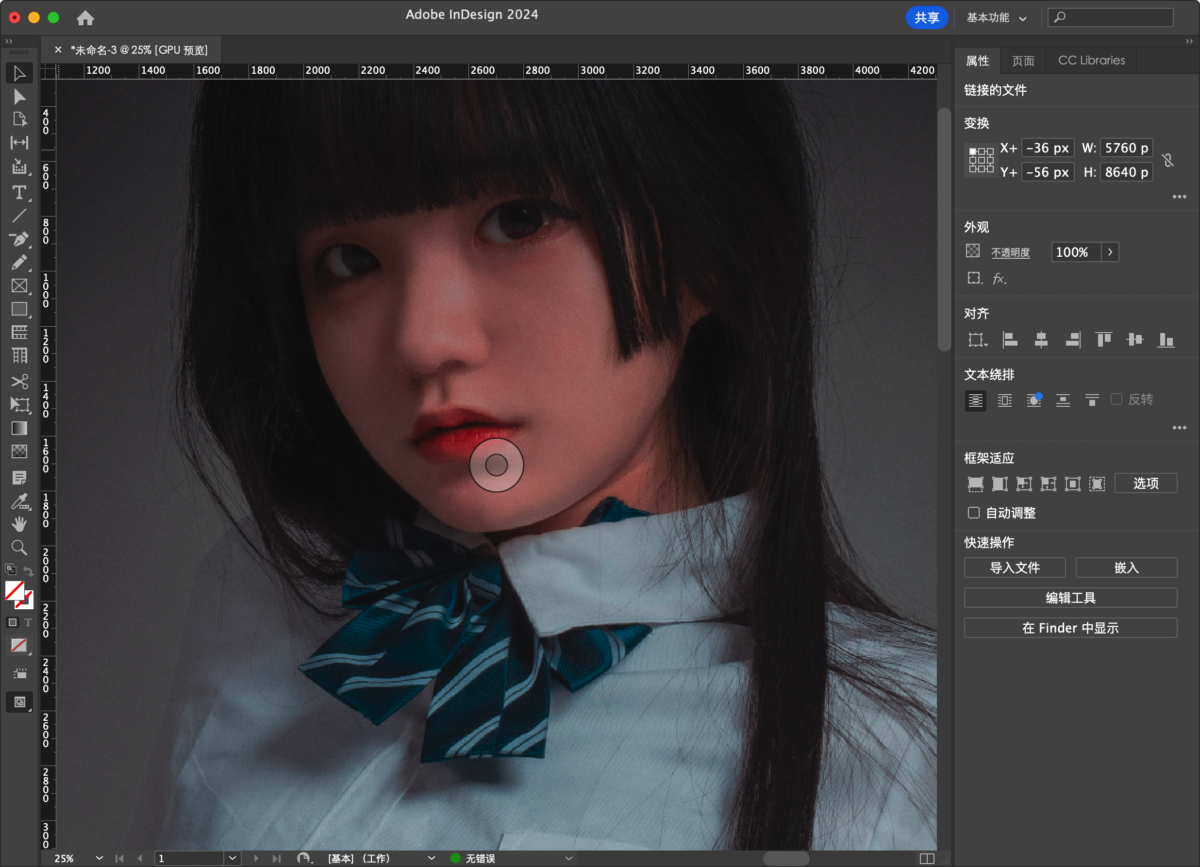Viewport: 1200px width, 867px height.
Task: Select the Gradient Feather tool
Action: coord(19,452)
